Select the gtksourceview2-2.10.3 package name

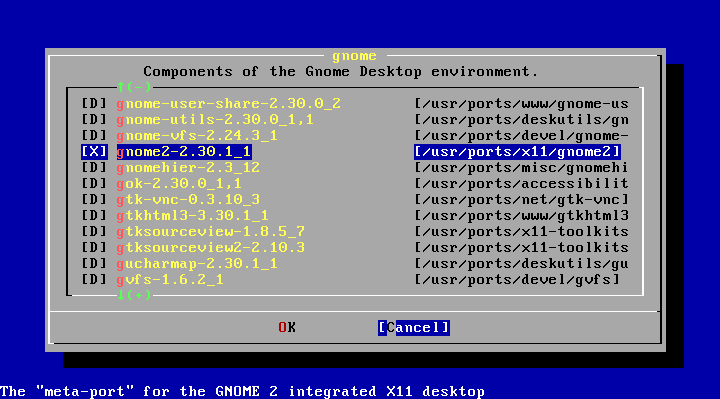tap(211, 248)
